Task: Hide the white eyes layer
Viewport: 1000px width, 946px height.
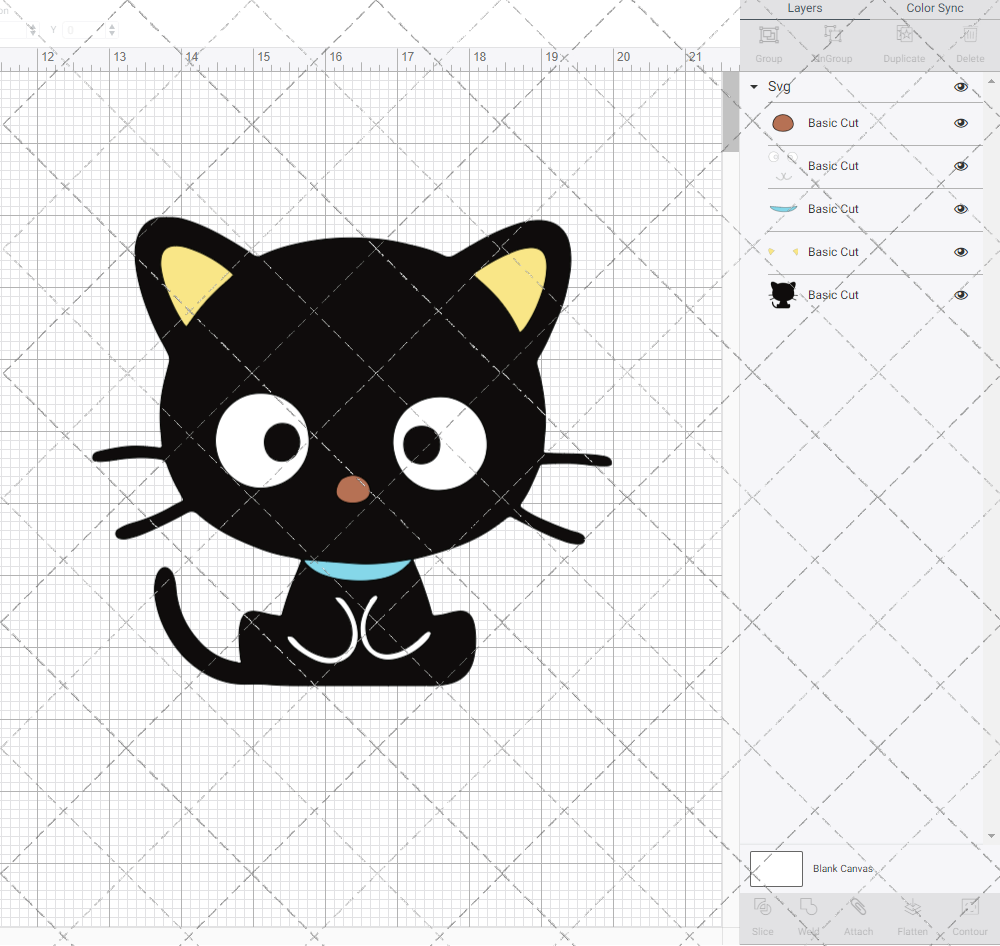Action: pyautogui.click(x=961, y=166)
